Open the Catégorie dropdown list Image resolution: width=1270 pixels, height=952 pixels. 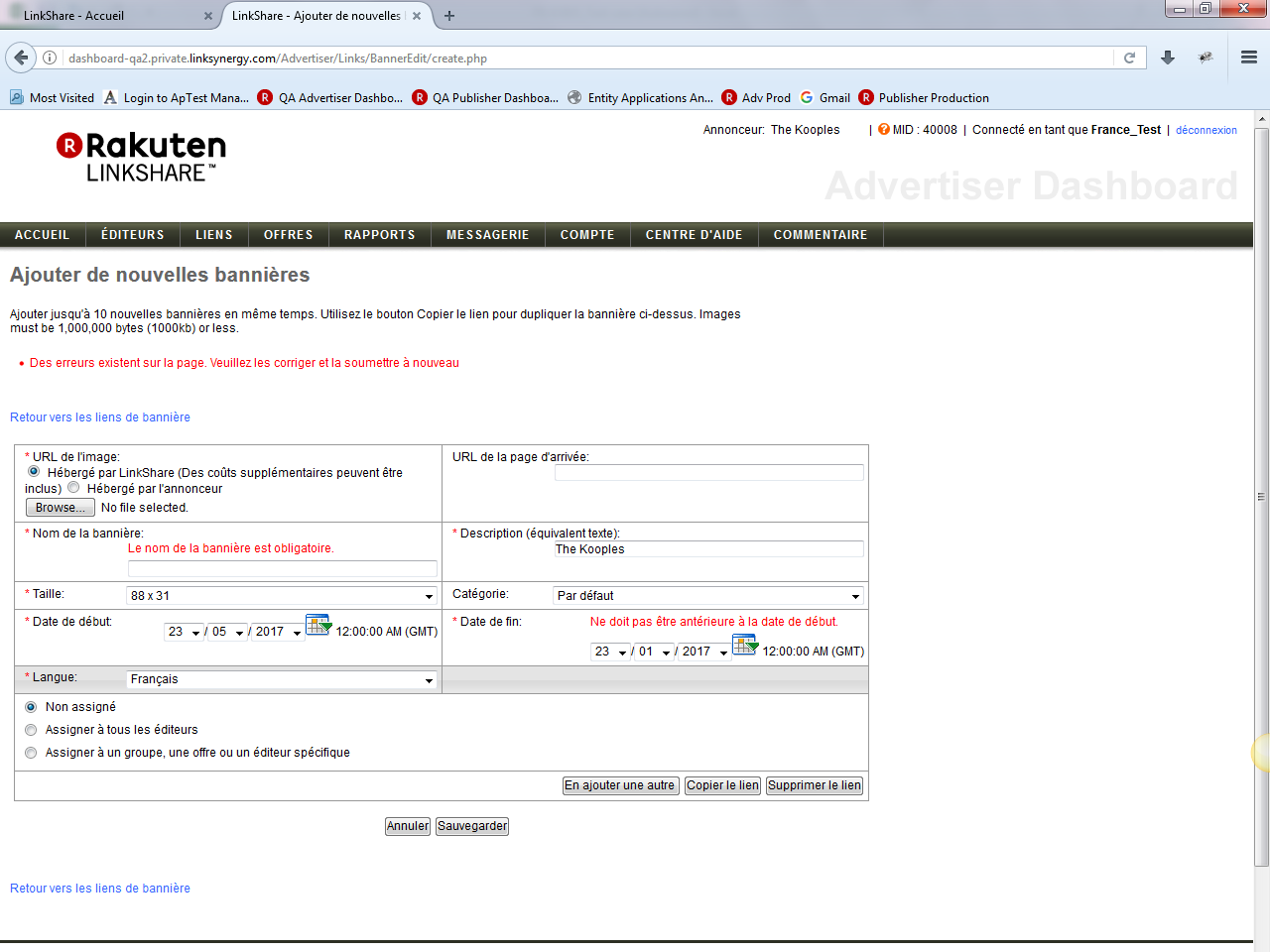point(707,596)
